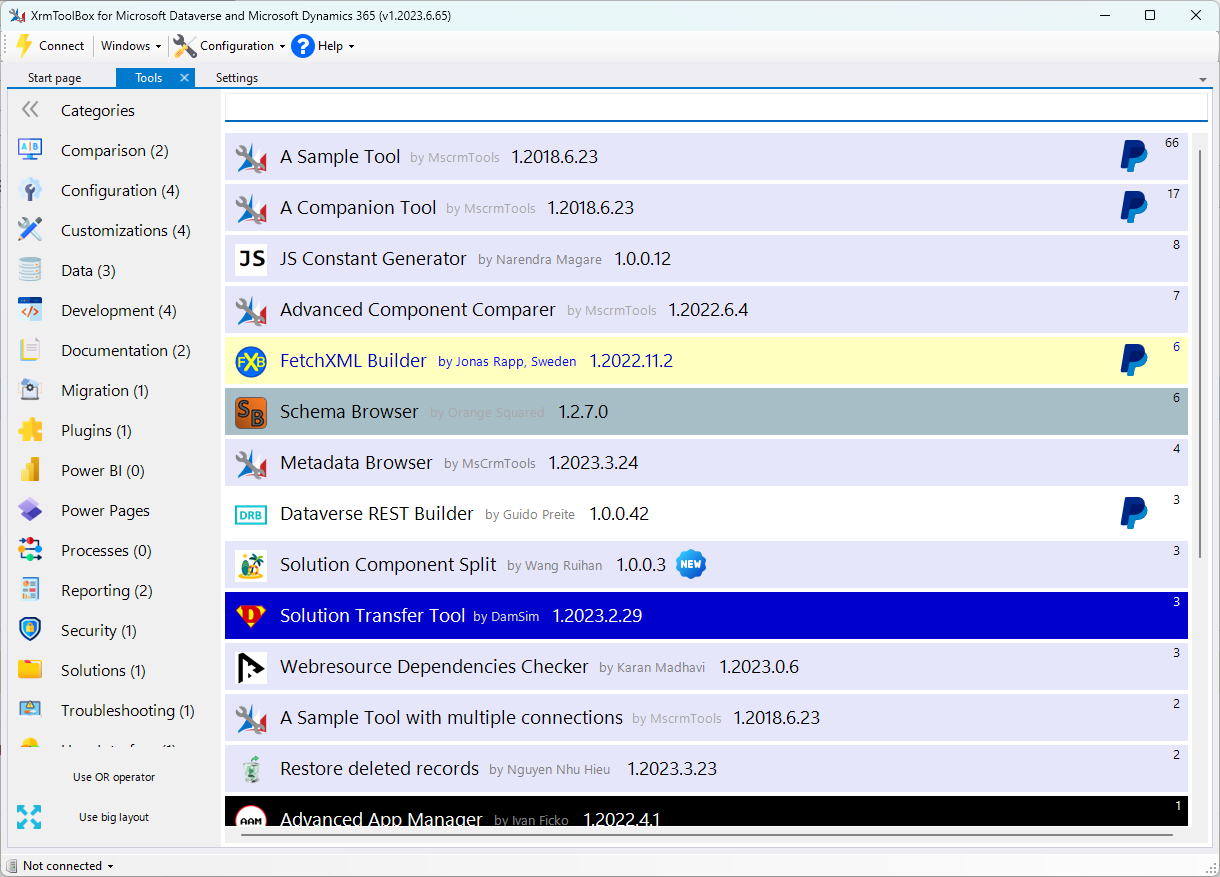This screenshot has width=1220, height=877.
Task: Click the Dataverse REST Builder DRB icon
Action: (250, 514)
